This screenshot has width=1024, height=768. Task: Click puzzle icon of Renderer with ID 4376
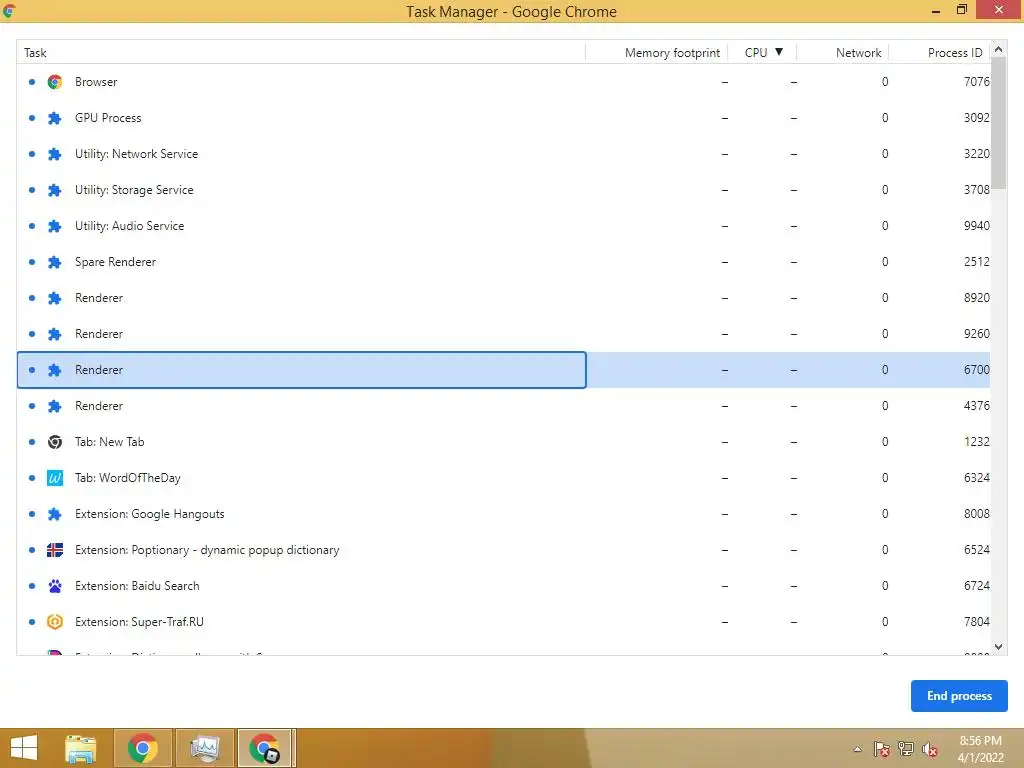point(55,406)
